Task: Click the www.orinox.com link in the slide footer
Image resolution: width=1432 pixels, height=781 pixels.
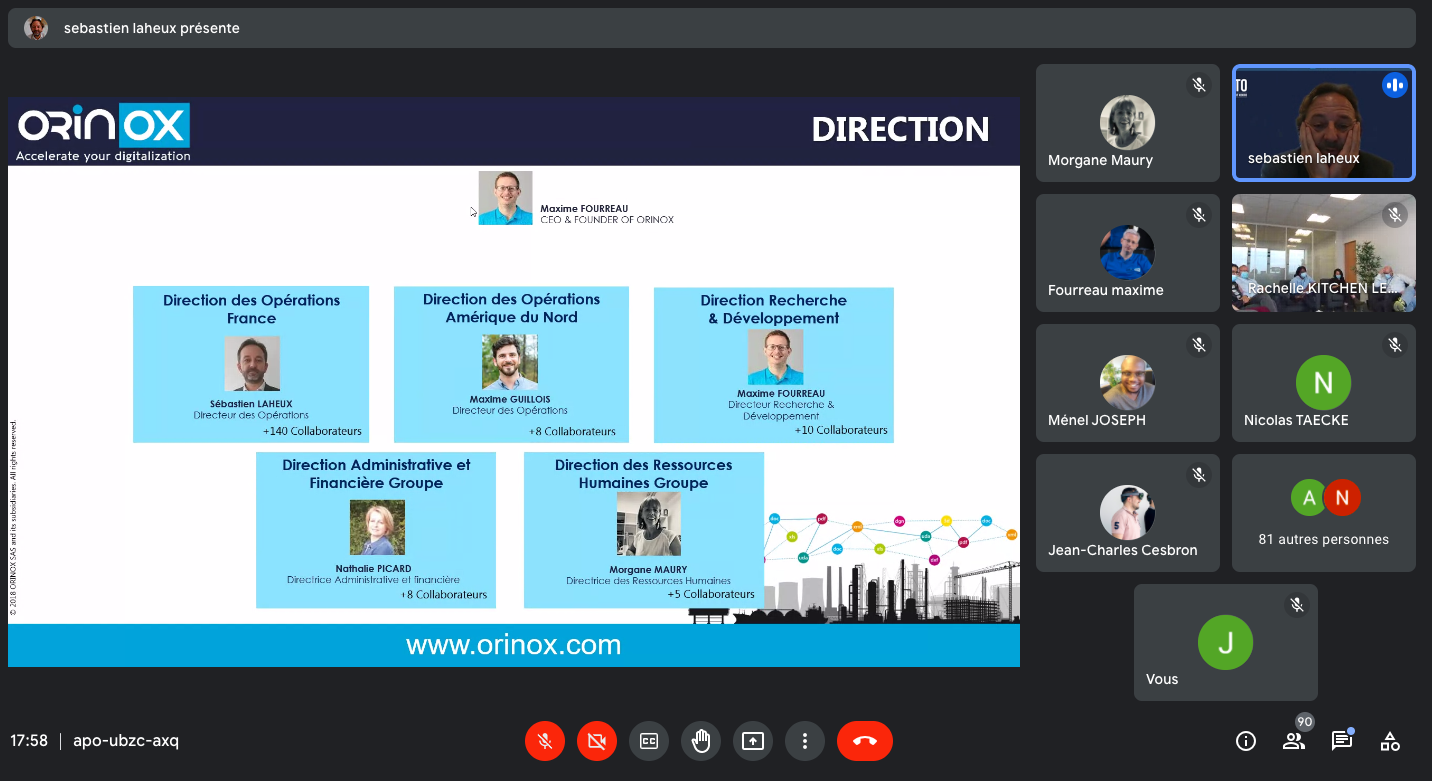Action: 514,646
